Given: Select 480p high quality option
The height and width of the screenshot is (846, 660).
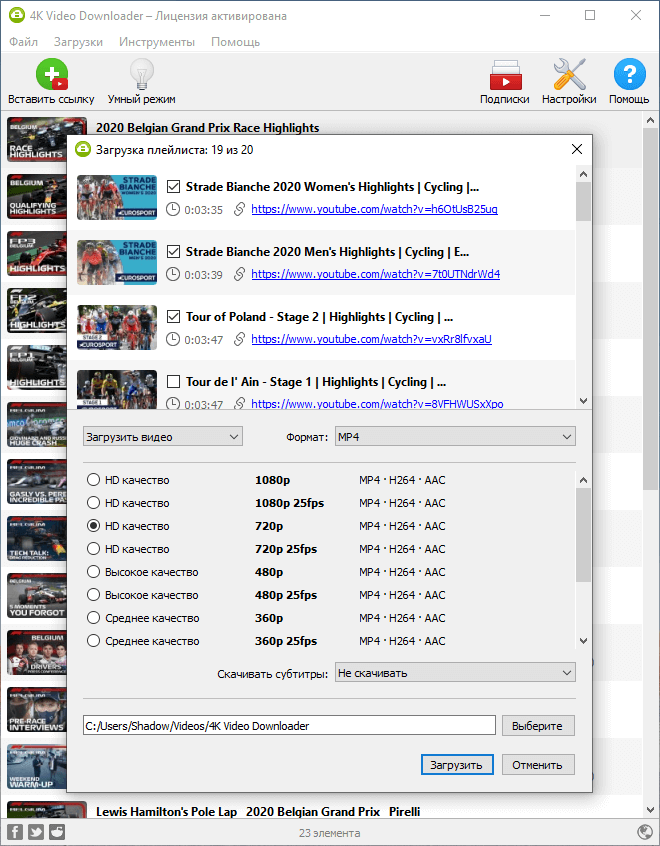Looking at the screenshot, I should (x=93, y=572).
